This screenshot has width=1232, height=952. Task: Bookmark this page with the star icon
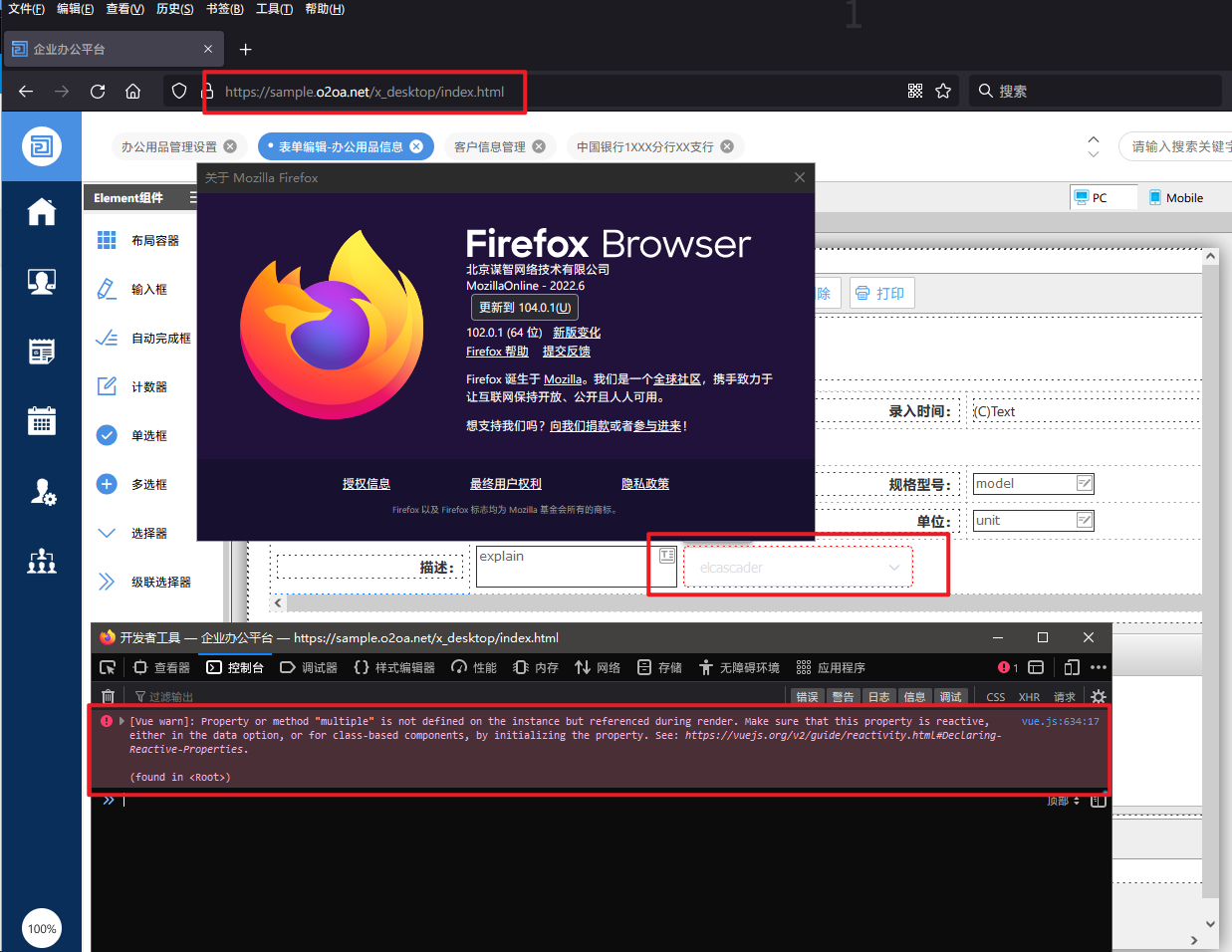tap(943, 91)
